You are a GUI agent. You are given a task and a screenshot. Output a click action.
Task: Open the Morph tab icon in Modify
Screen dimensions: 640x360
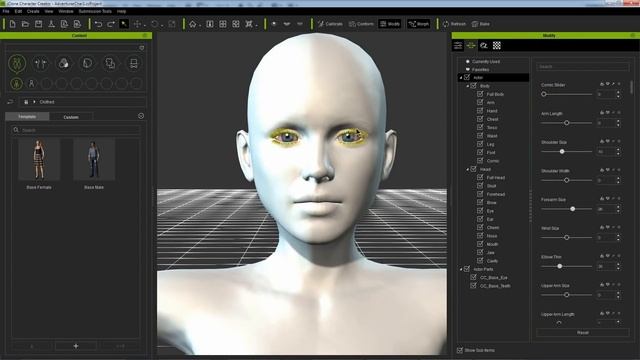click(471, 45)
